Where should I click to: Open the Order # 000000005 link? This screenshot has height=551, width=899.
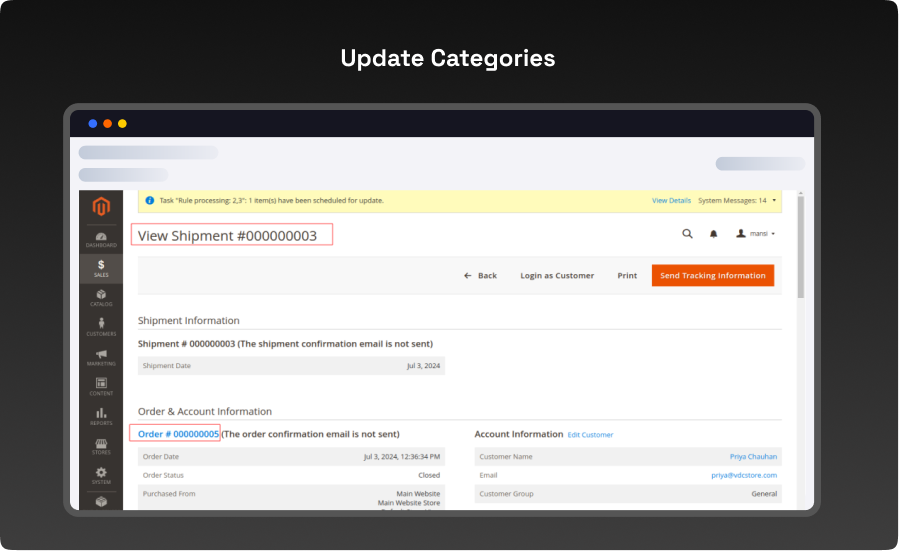[x=178, y=434]
